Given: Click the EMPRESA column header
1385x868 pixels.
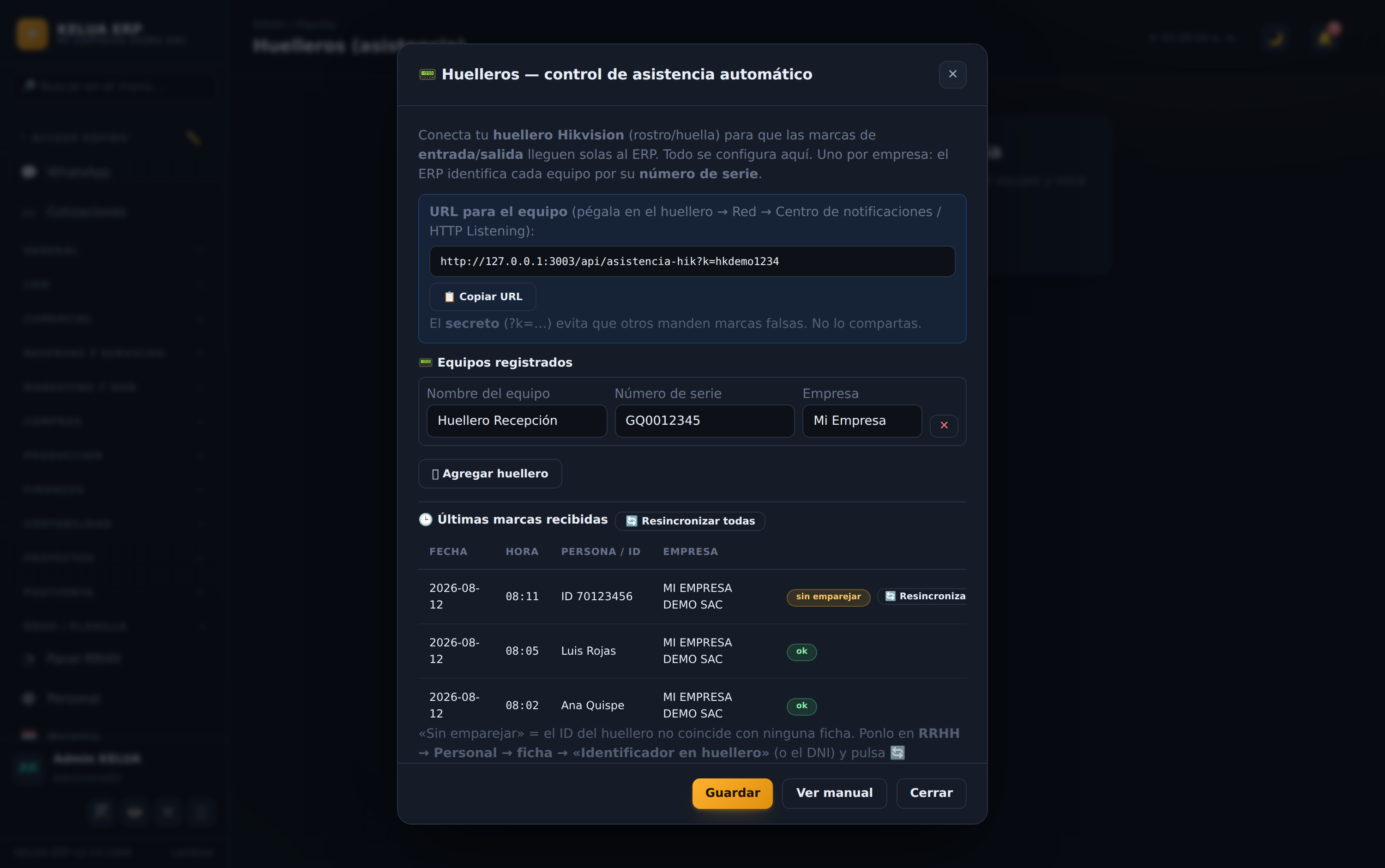Looking at the screenshot, I should (x=690, y=552).
